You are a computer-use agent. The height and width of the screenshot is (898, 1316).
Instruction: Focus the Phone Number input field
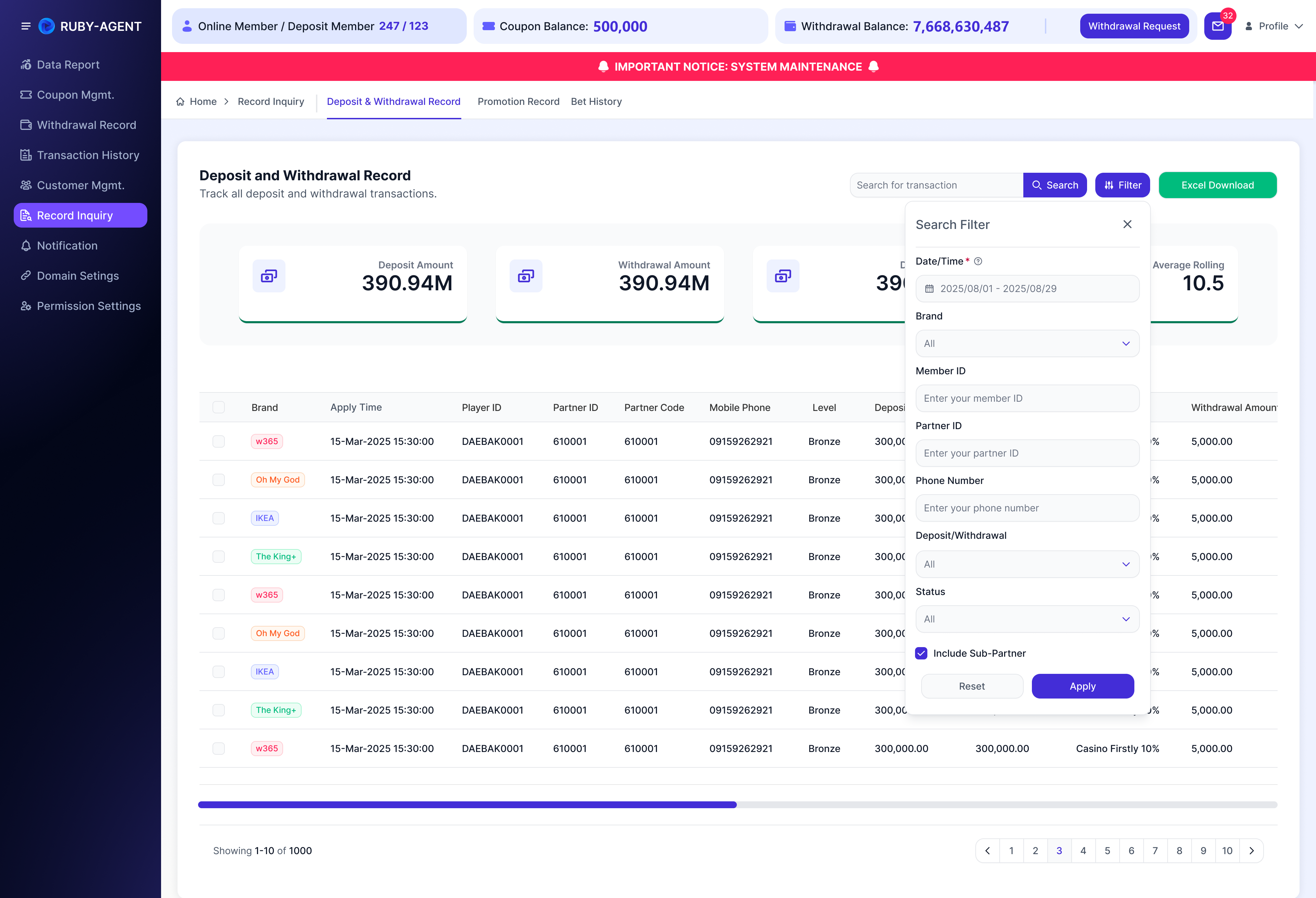click(1027, 508)
